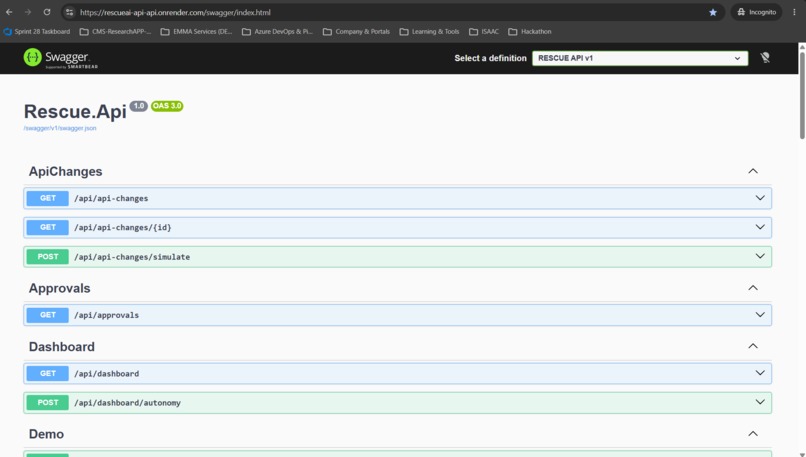The height and width of the screenshot is (457, 806).
Task: Open the Incognito profile indicator
Action: [x=756, y=12]
